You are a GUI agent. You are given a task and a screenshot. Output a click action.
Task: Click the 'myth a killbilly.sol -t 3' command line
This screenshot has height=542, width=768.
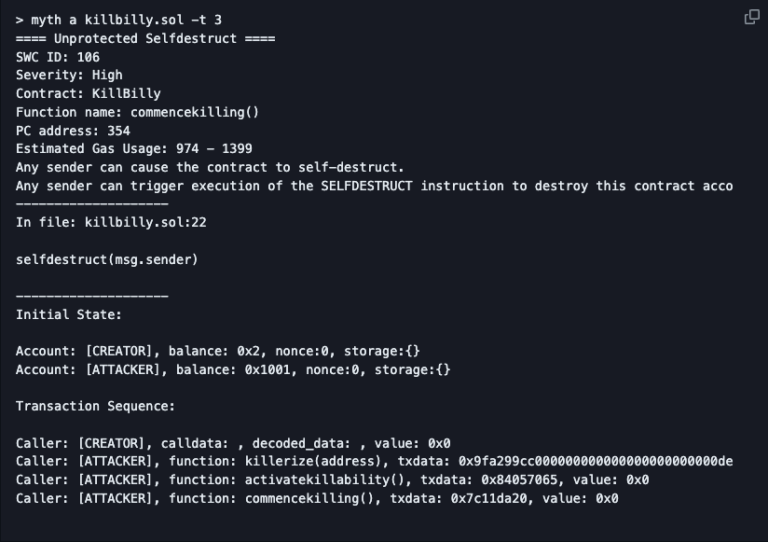click(x=119, y=20)
